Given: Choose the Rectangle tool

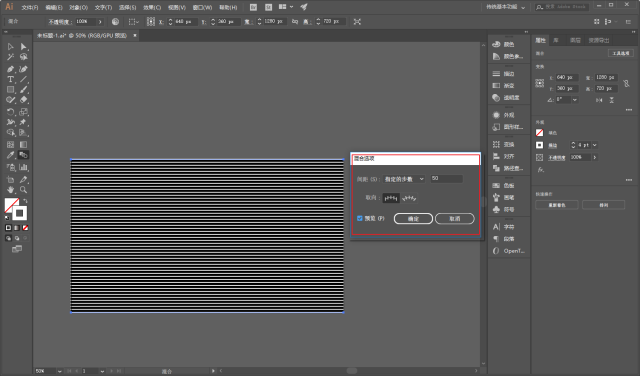Looking at the screenshot, I should pos(10,89).
